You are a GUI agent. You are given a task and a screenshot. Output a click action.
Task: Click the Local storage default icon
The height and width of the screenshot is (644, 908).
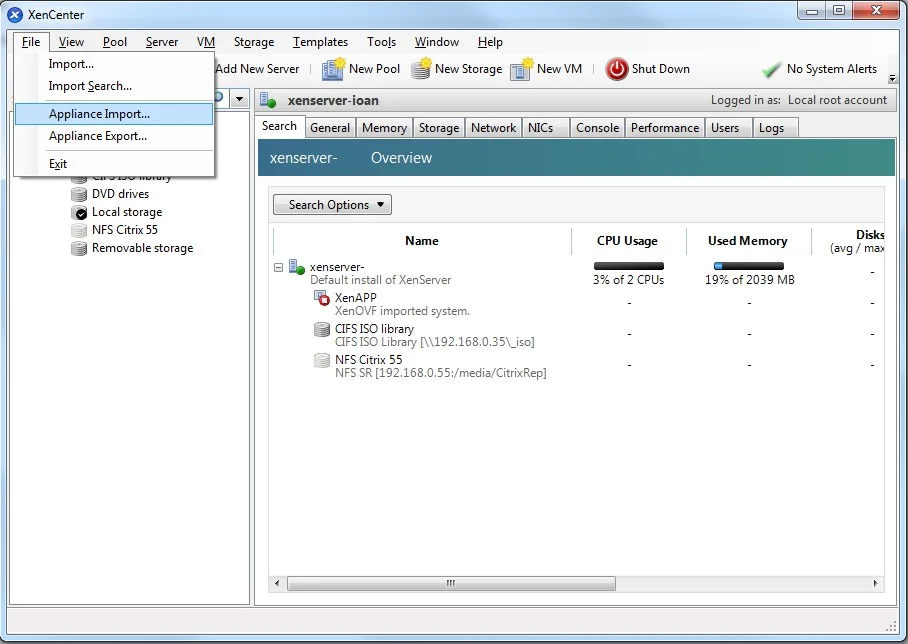(79, 212)
